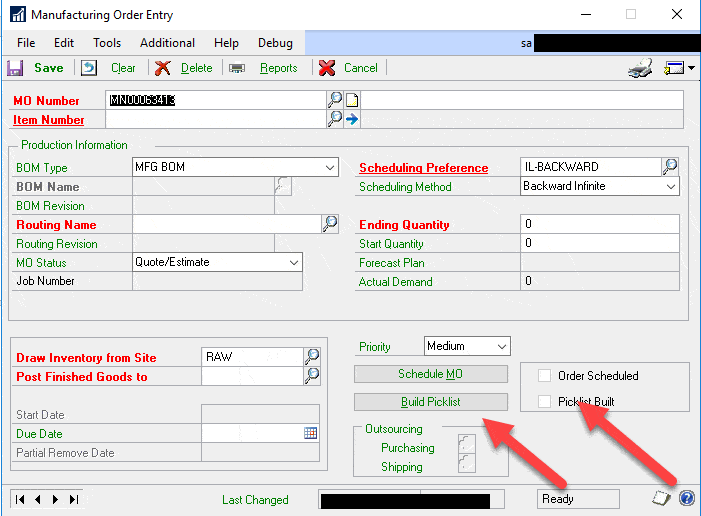The height and width of the screenshot is (516, 701).
Task: Open the help icon in status bar
Action: [x=687, y=499]
